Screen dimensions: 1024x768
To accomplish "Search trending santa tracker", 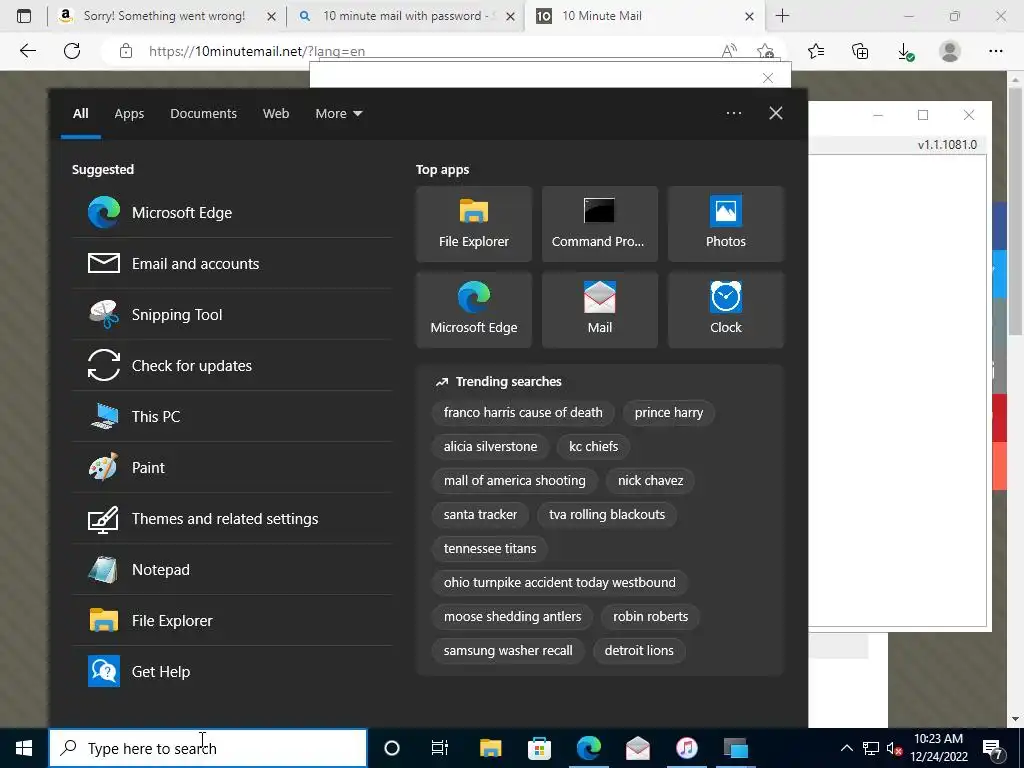I will 480,514.
